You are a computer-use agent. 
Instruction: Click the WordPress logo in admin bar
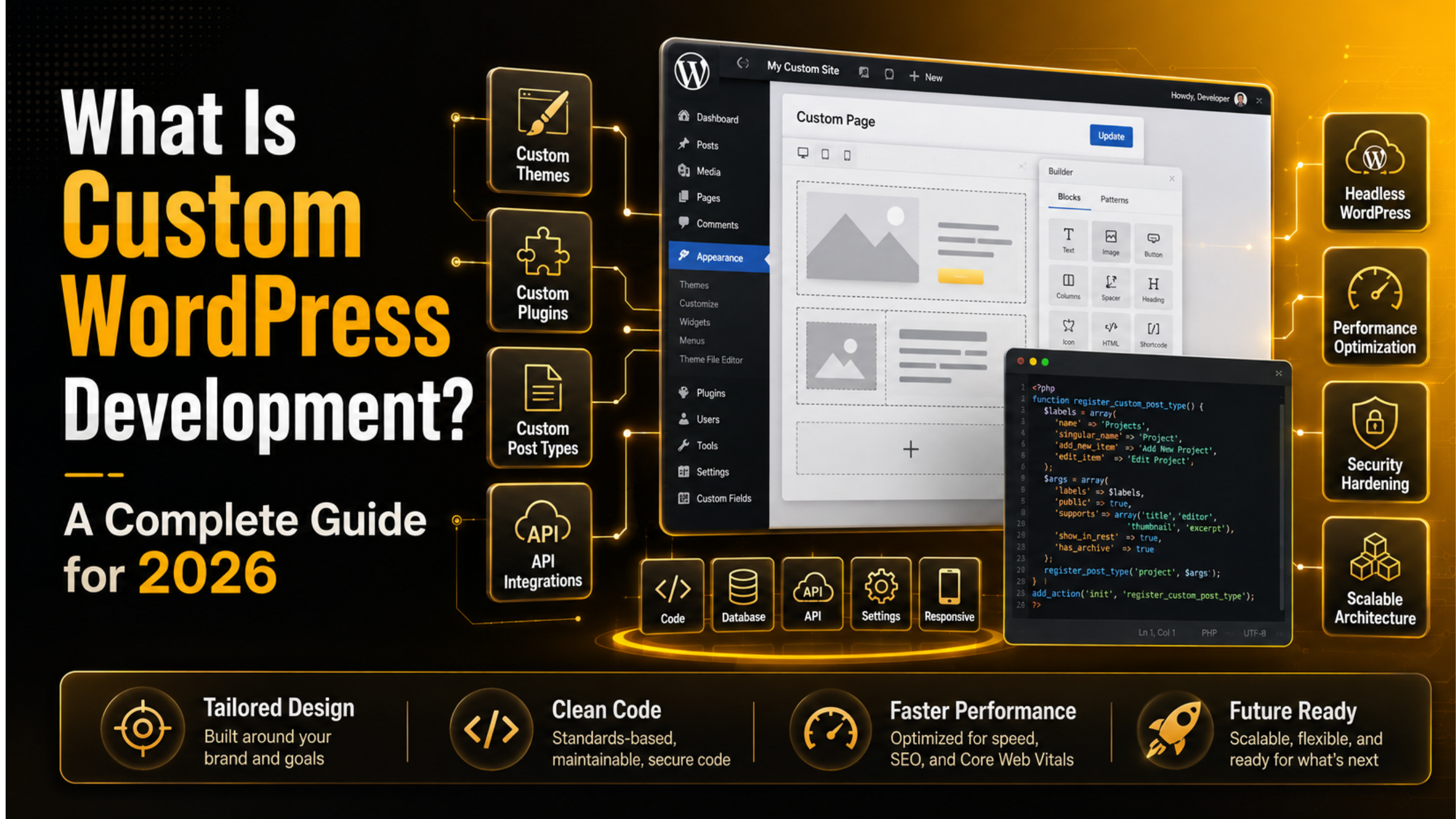click(692, 72)
